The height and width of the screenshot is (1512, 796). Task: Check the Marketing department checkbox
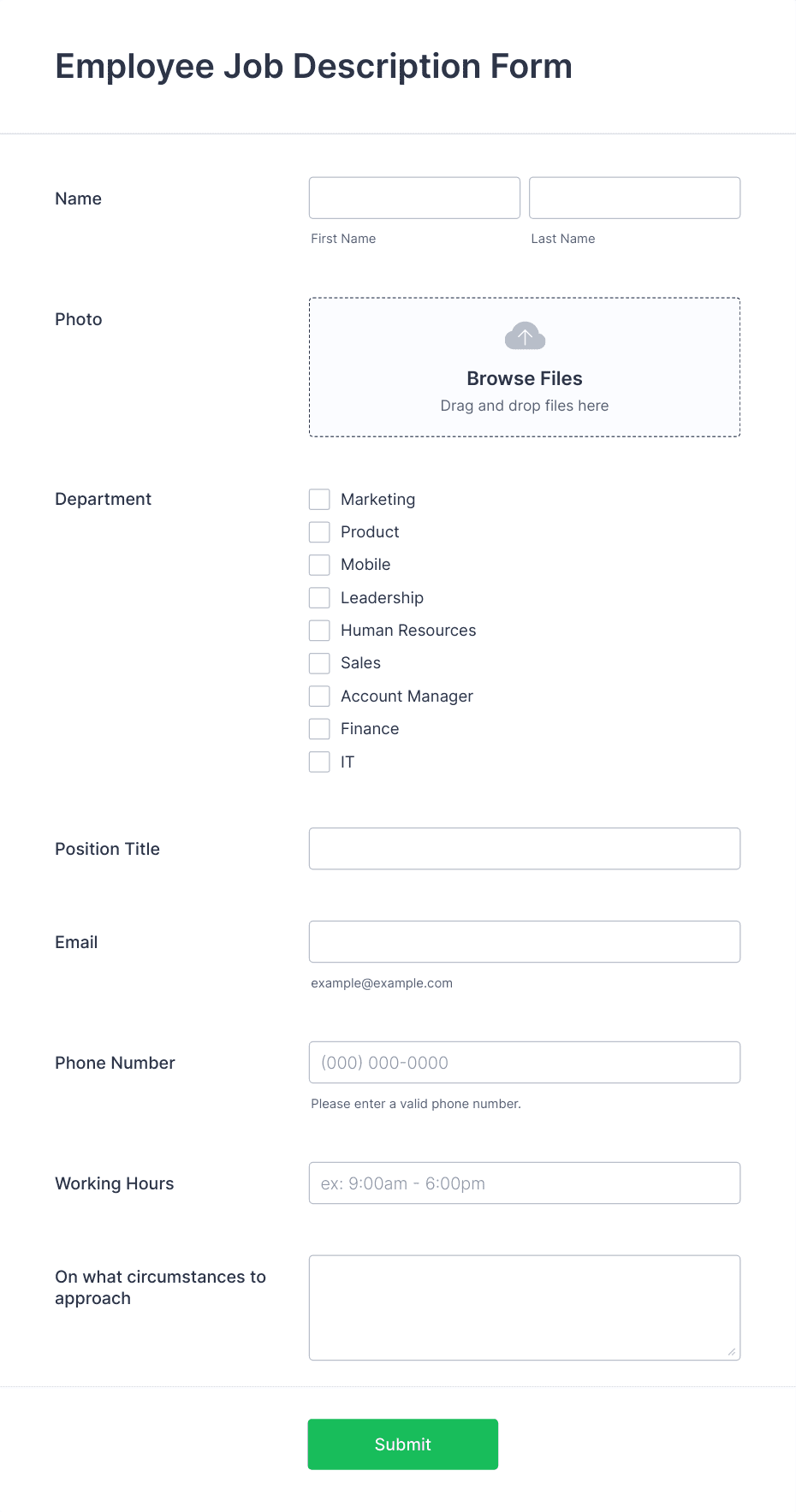point(319,499)
